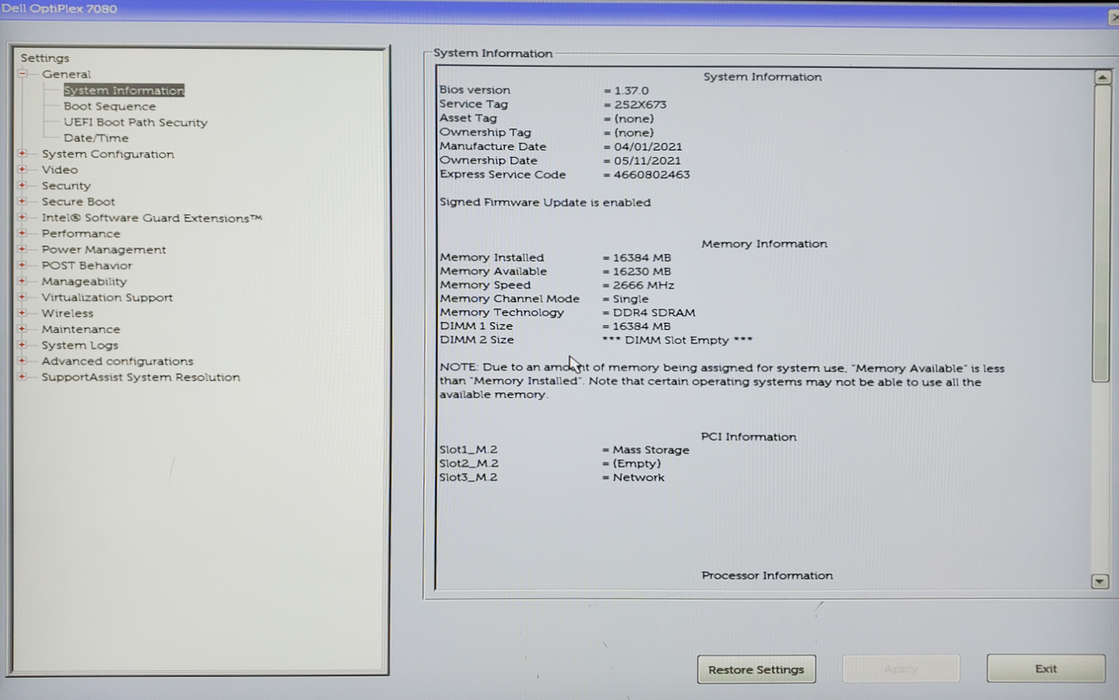Expand the Maintenance node
The image size is (1119, 700).
22,329
